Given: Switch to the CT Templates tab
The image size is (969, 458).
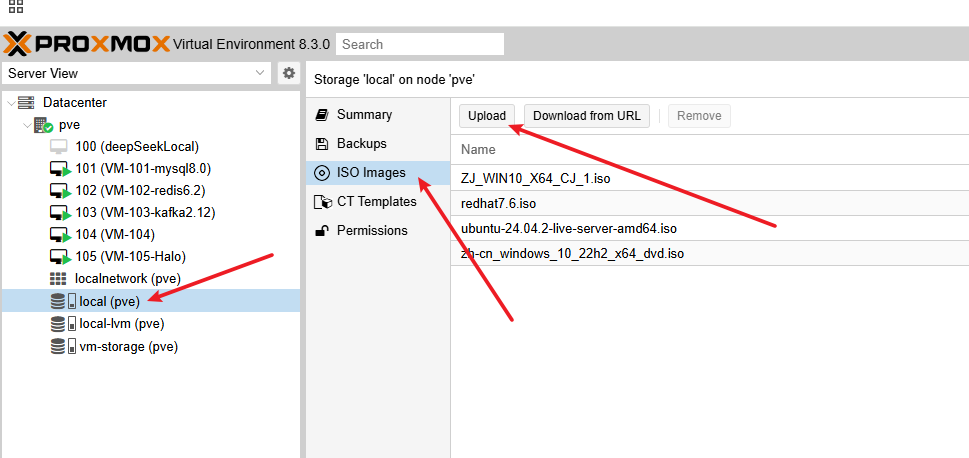Looking at the screenshot, I should [376, 201].
